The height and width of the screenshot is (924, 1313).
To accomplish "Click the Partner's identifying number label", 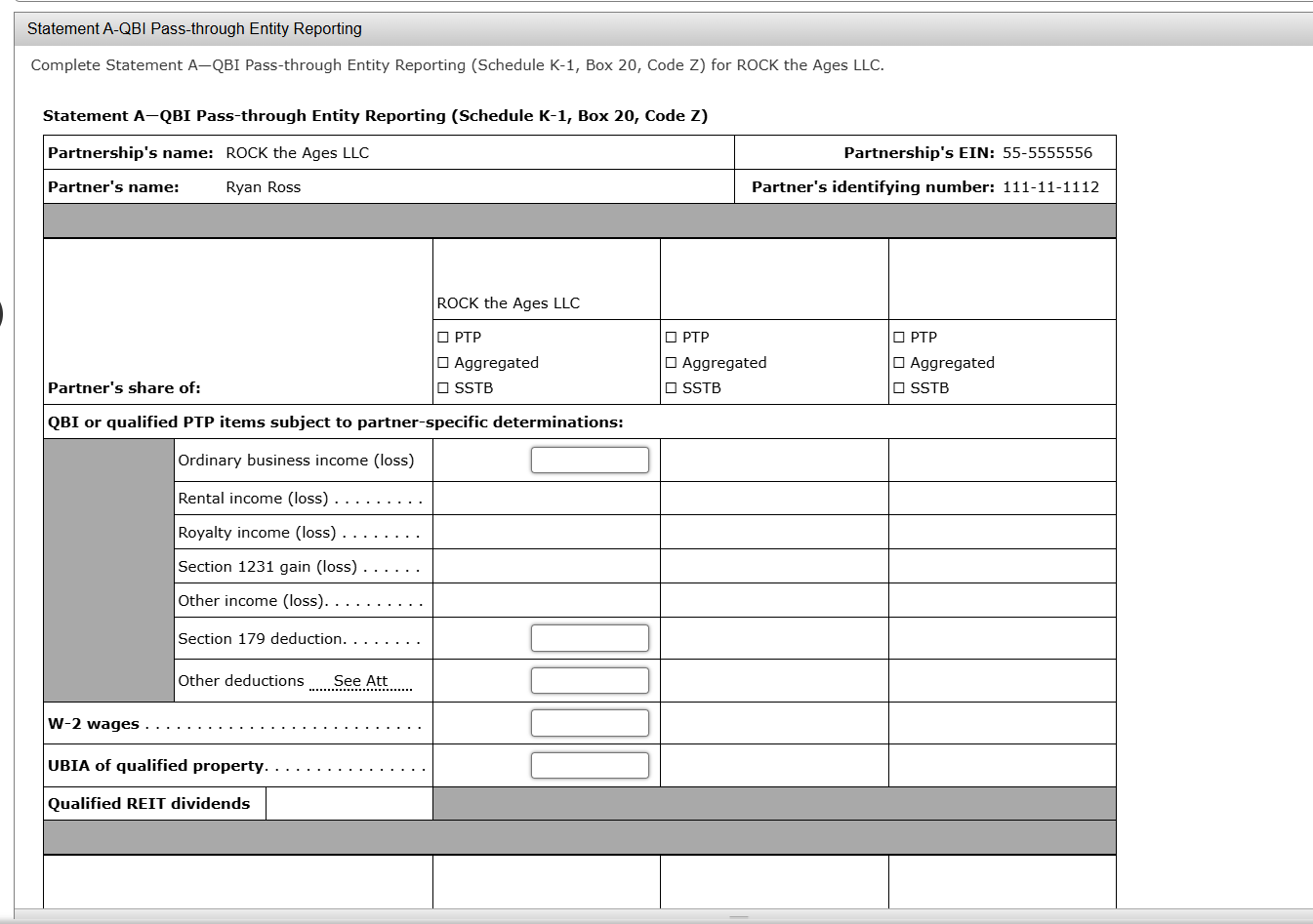I will tap(874, 187).
